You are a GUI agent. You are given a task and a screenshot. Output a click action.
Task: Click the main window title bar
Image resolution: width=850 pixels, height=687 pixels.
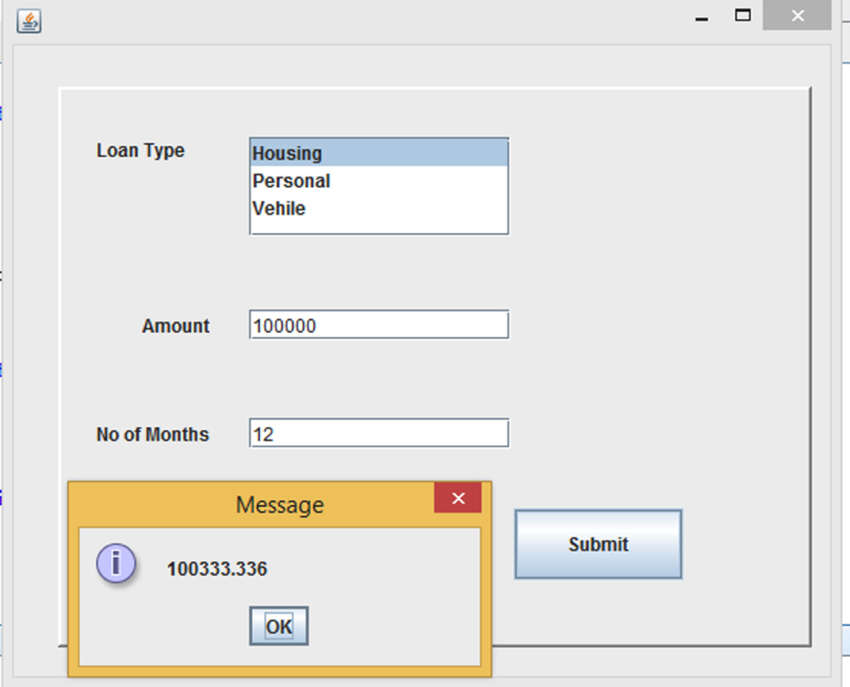400,16
